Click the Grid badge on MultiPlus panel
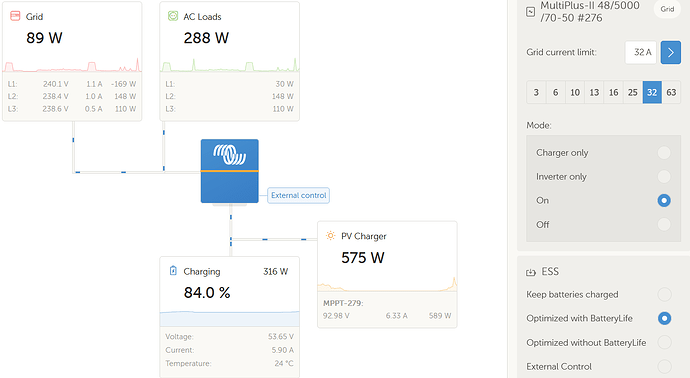This screenshot has width=690, height=378. pyautogui.click(x=667, y=9)
